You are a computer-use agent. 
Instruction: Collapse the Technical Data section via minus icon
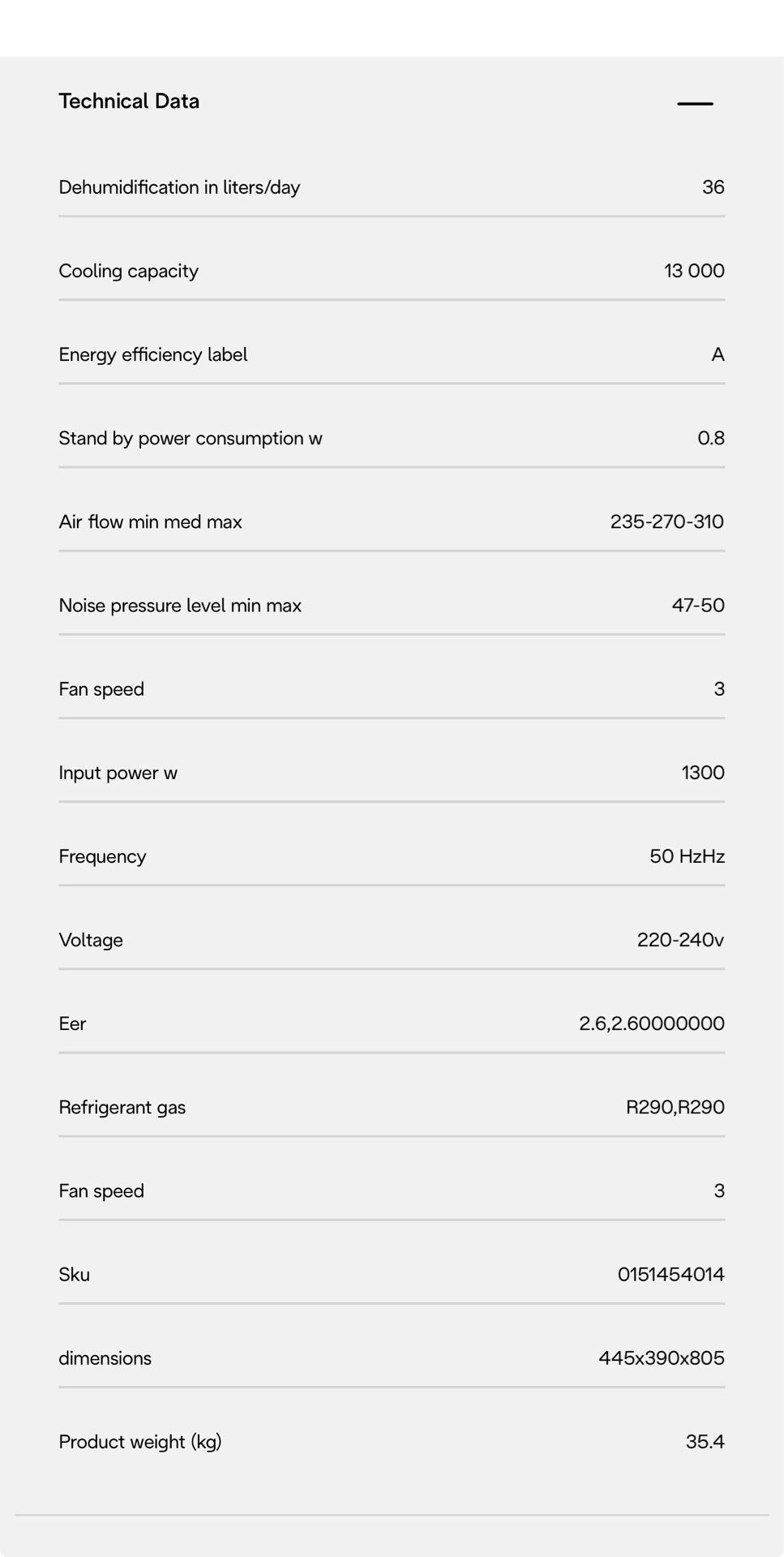pyautogui.click(x=695, y=104)
